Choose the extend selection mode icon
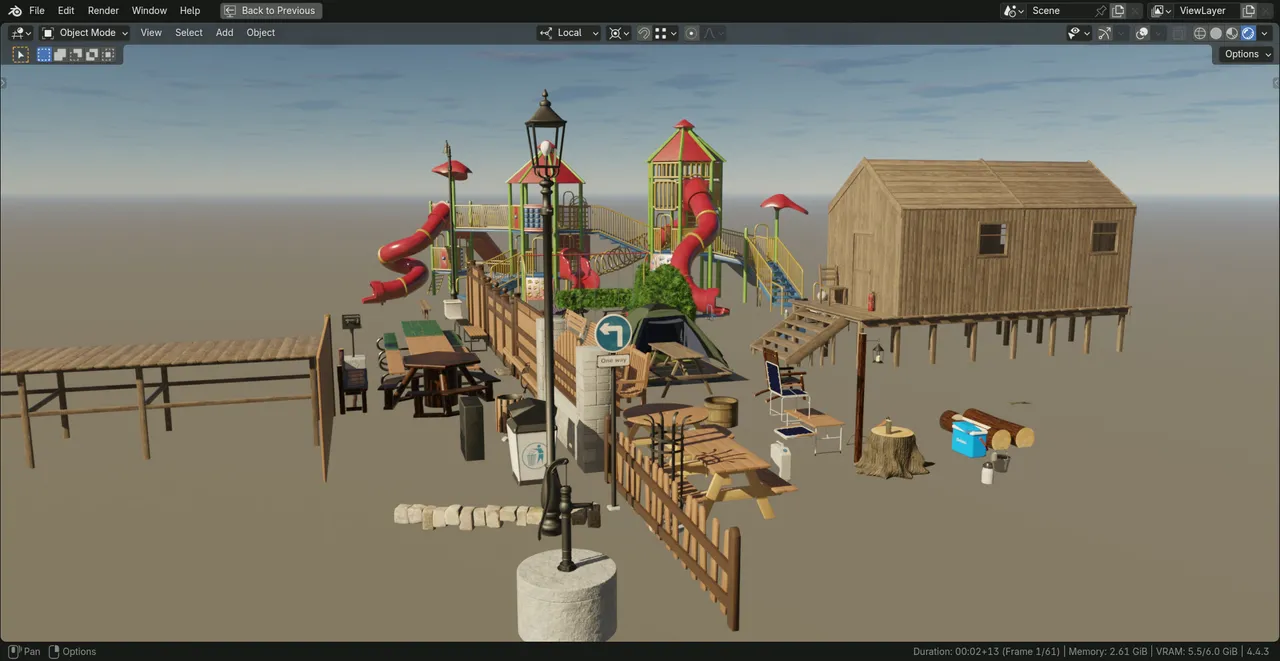The width and height of the screenshot is (1280, 661). click(60, 54)
